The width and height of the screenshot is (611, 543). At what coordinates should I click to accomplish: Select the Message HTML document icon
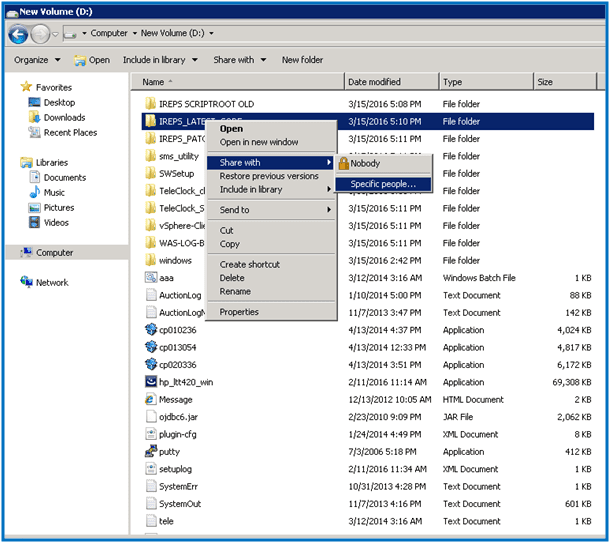tap(150, 399)
